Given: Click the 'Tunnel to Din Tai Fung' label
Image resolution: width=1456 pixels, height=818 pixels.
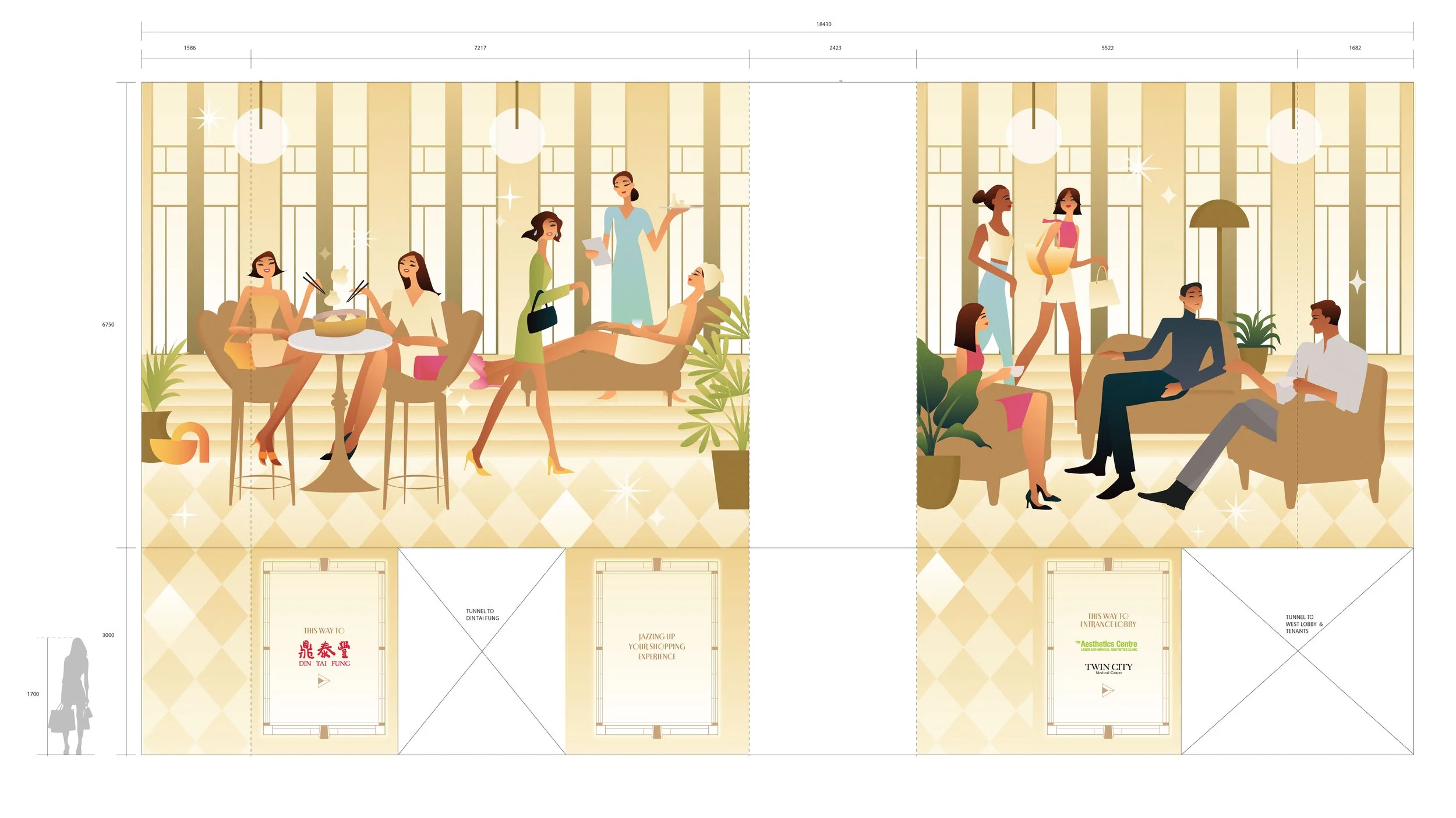Looking at the screenshot, I should click(x=482, y=615).
